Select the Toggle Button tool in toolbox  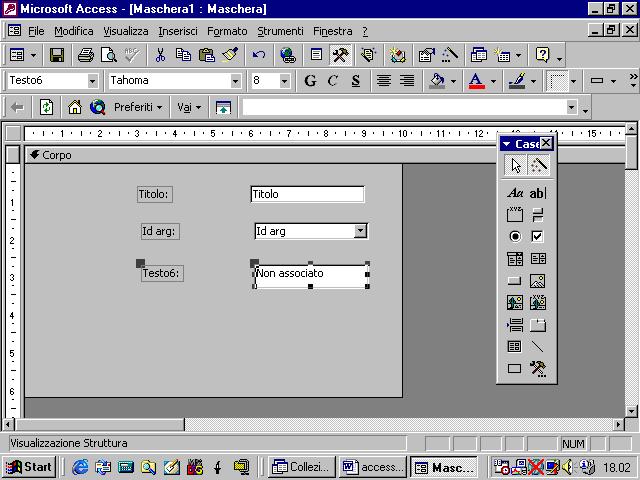tap(538, 214)
